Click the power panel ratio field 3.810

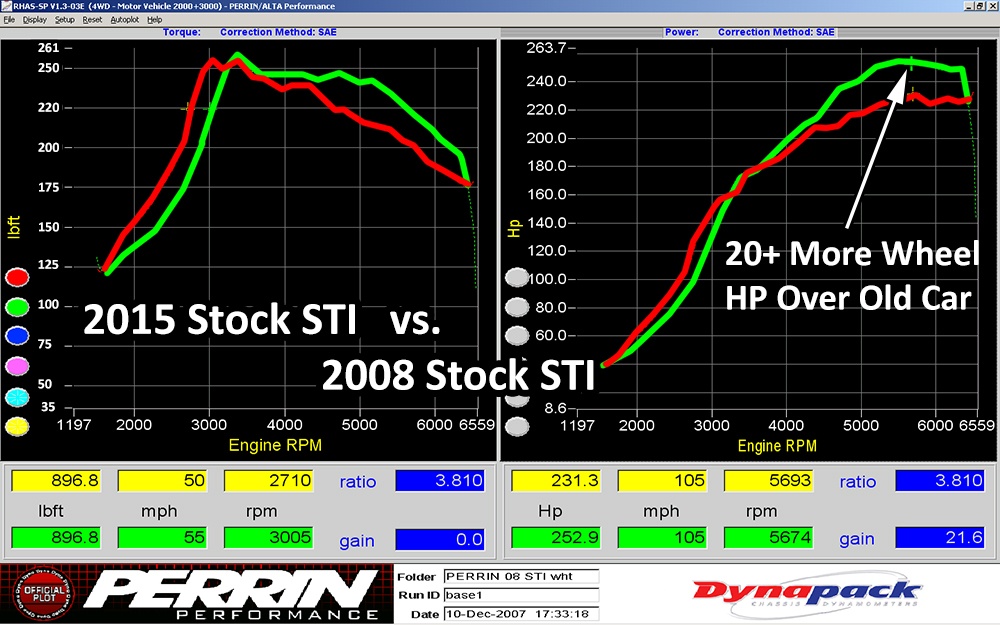point(940,480)
